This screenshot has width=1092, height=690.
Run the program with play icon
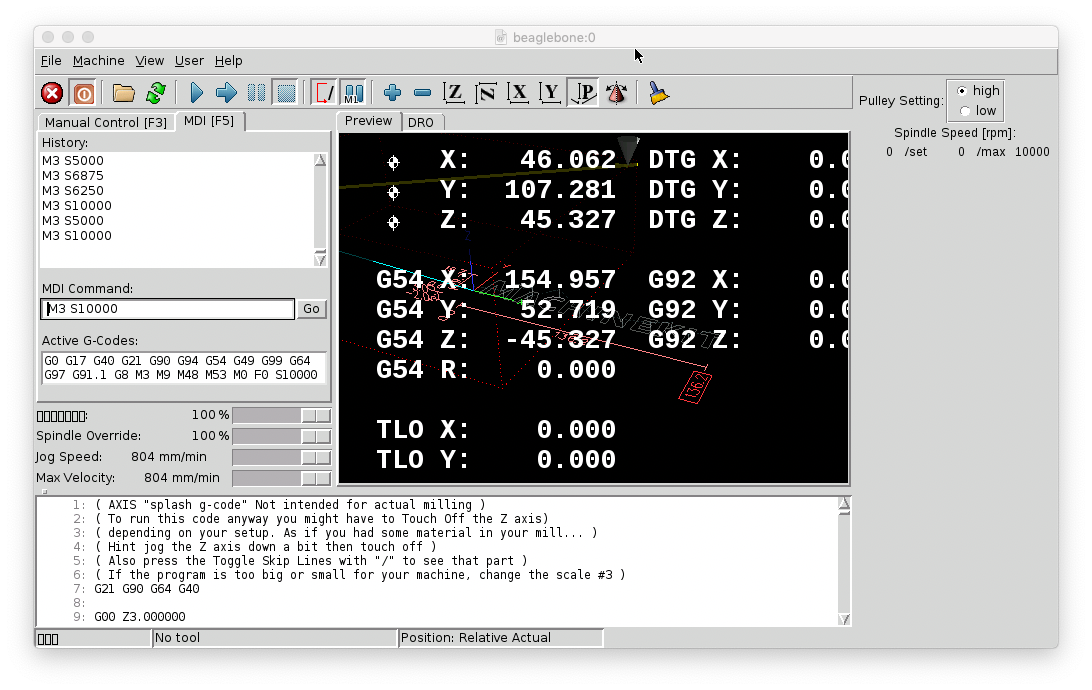(x=197, y=93)
